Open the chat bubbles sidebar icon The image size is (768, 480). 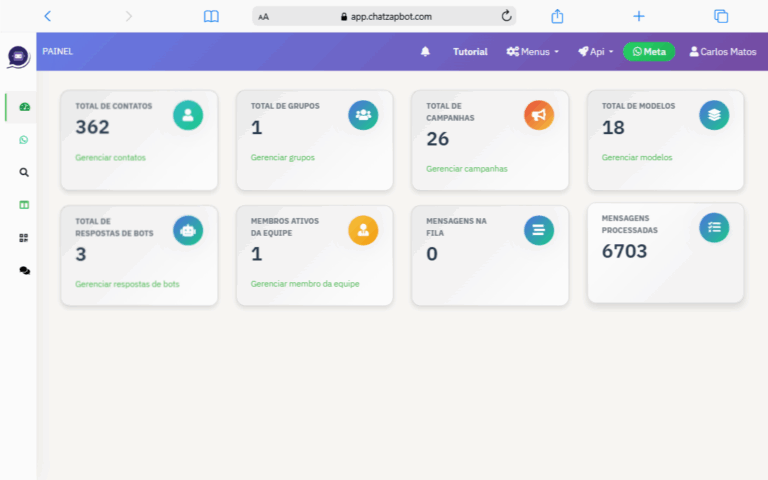pos(24,270)
